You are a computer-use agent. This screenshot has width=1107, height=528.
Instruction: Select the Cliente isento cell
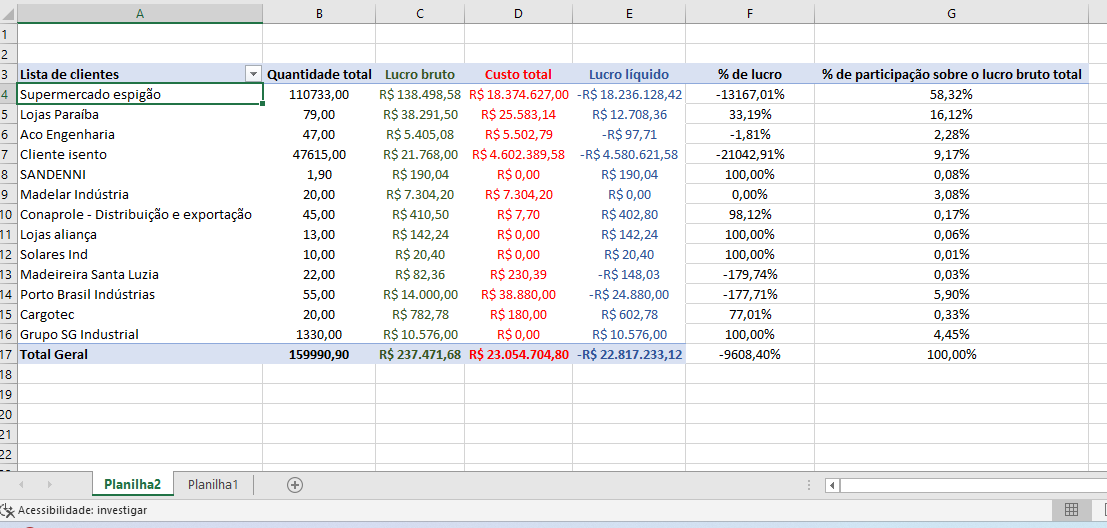click(x=140, y=154)
